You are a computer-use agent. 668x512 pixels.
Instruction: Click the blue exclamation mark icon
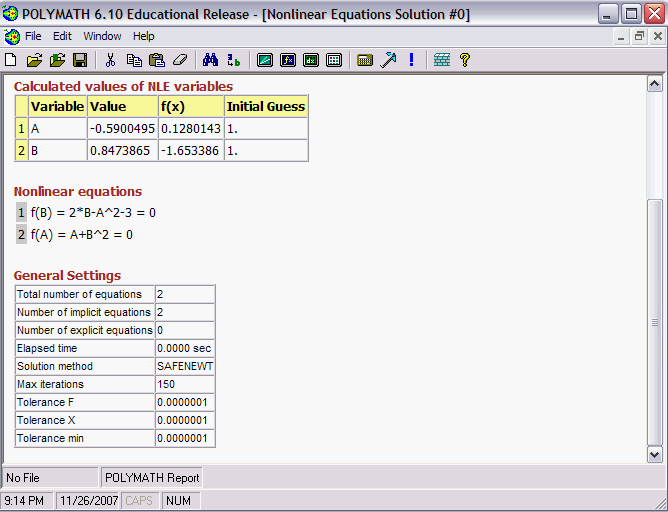click(x=411, y=60)
